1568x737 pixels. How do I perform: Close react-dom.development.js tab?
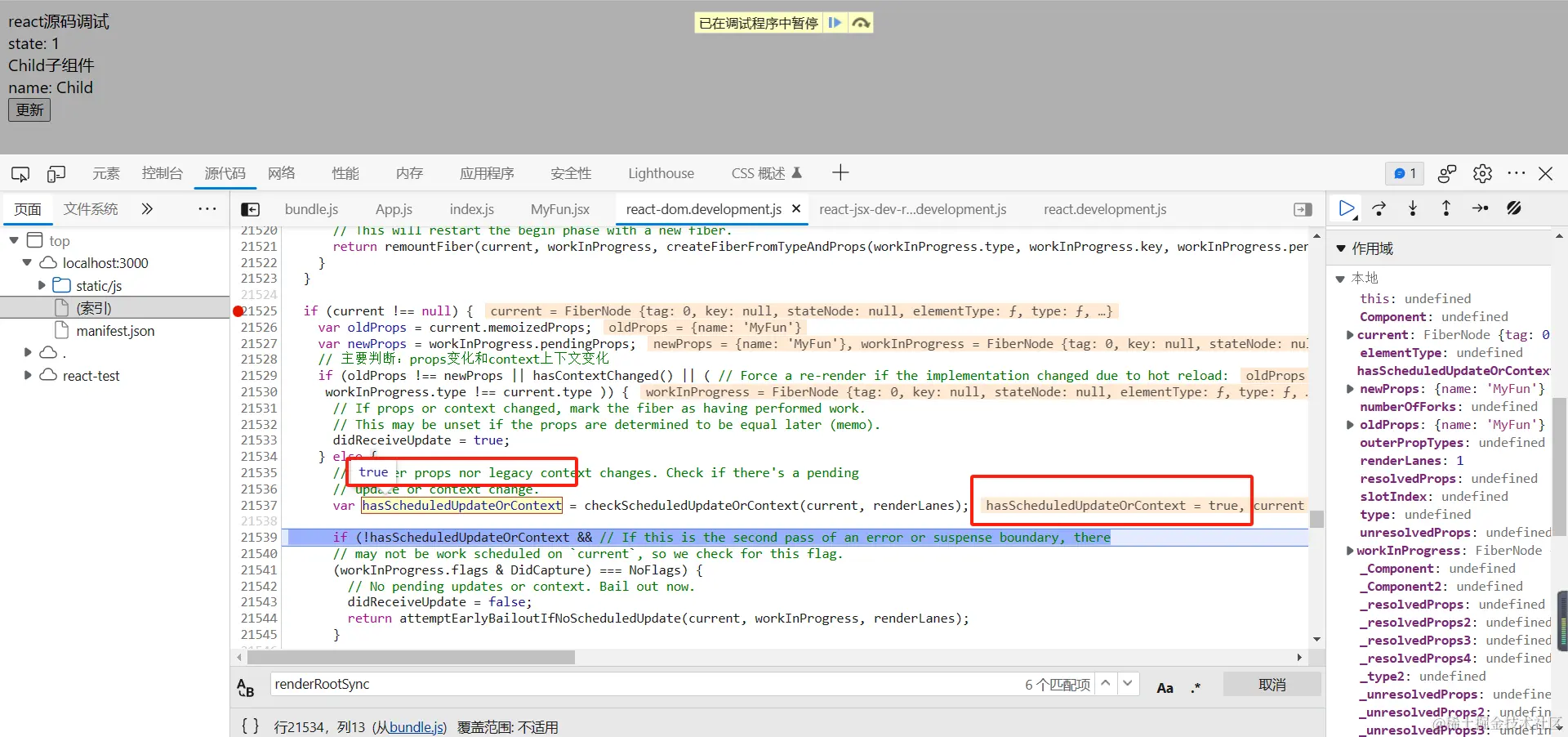(796, 209)
